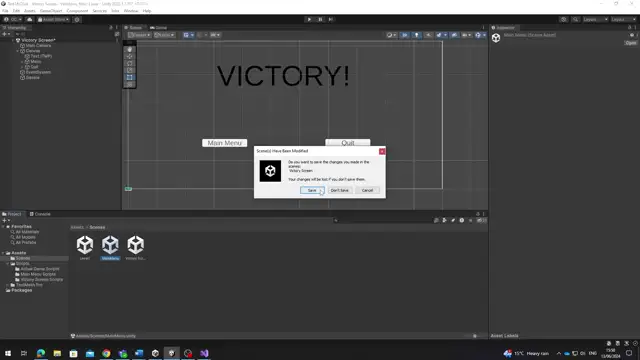The height and width of the screenshot is (360, 640).
Task: Select Text (TMP) object in Hierarchy
Action: 38,56
